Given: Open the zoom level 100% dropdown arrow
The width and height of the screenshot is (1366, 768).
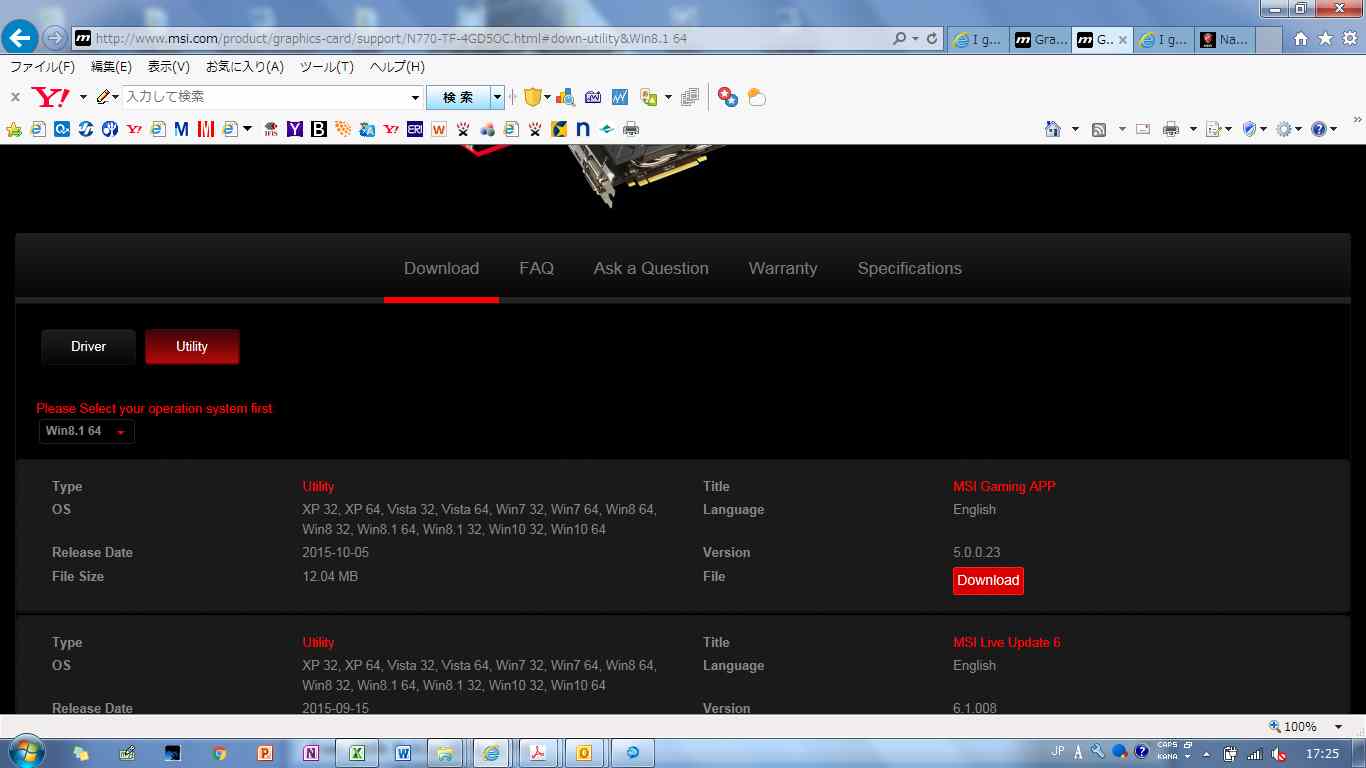Looking at the screenshot, I should coord(1339,727).
